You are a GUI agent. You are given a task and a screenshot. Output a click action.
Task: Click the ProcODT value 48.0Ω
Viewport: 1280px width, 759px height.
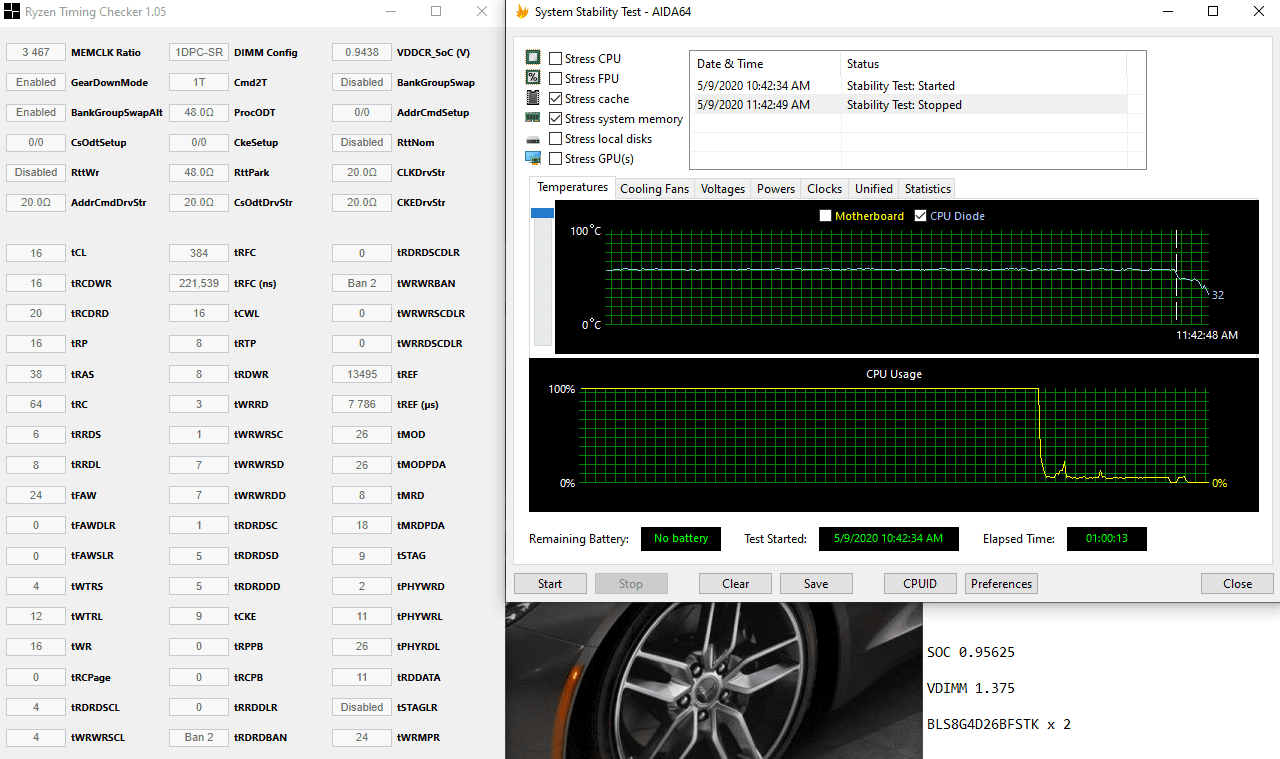pyautogui.click(x=199, y=113)
